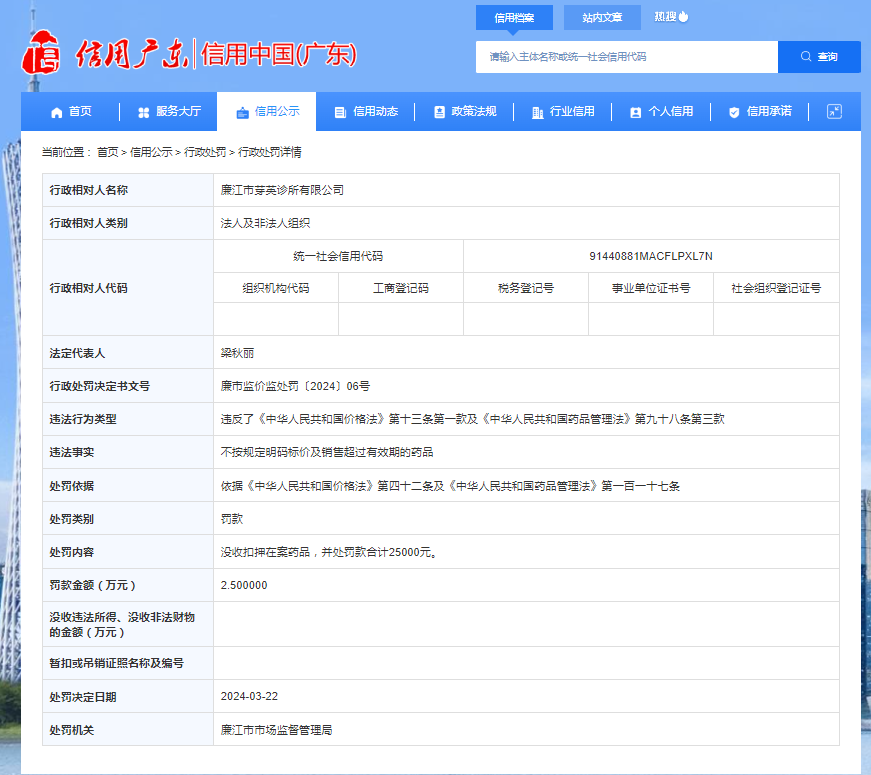Click document number 廉市监价监处罚〔2024〕06号
The image size is (871, 775).
pos(295,386)
